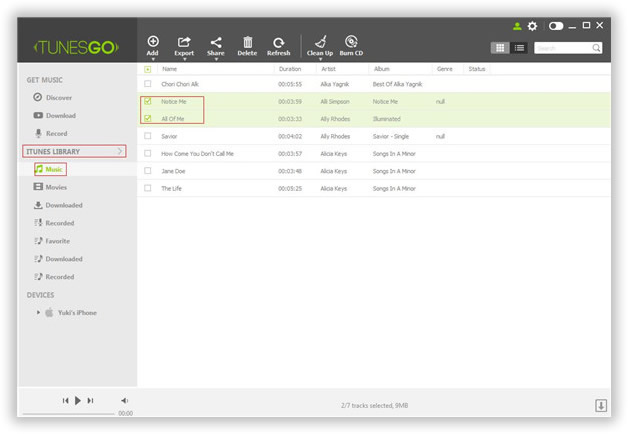The width and height of the screenshot is (628, 434).
Task: Expand Yuki's iPhone device tree
Action: click(38, 312)
